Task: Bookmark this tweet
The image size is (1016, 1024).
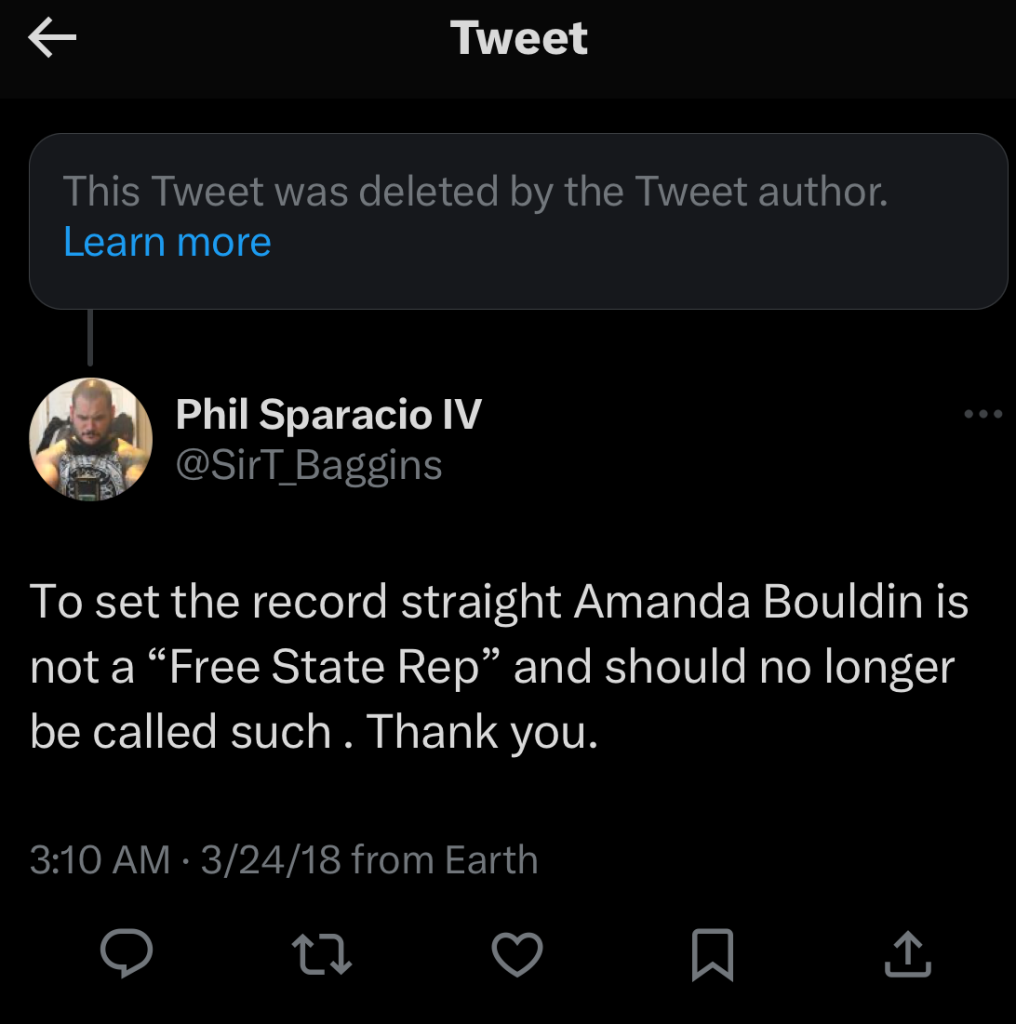Action: click(x=713, y=953)
